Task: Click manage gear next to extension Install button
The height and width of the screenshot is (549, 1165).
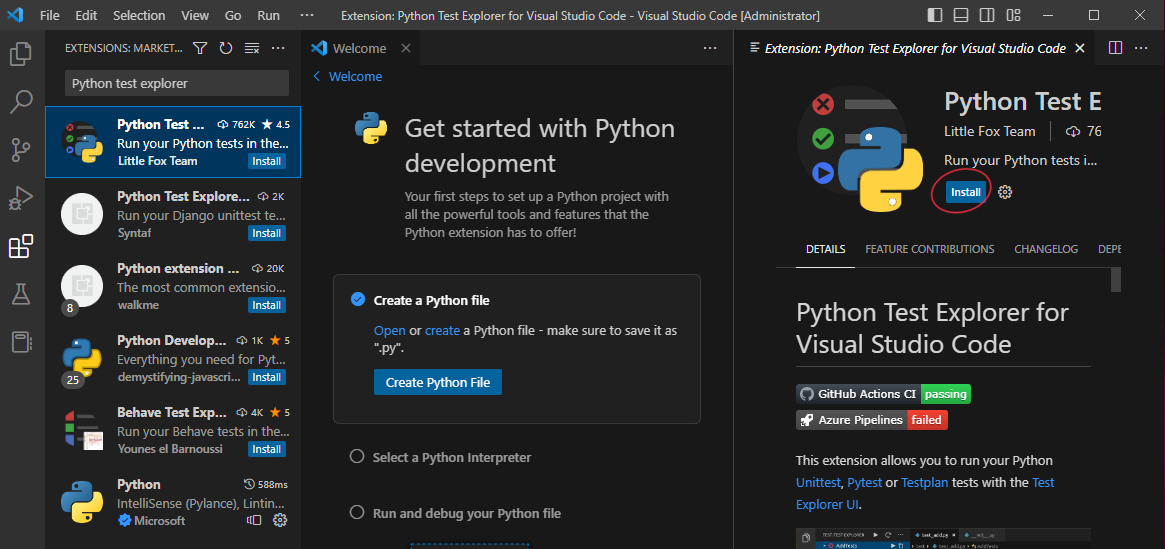Action: pos(1005,192)
